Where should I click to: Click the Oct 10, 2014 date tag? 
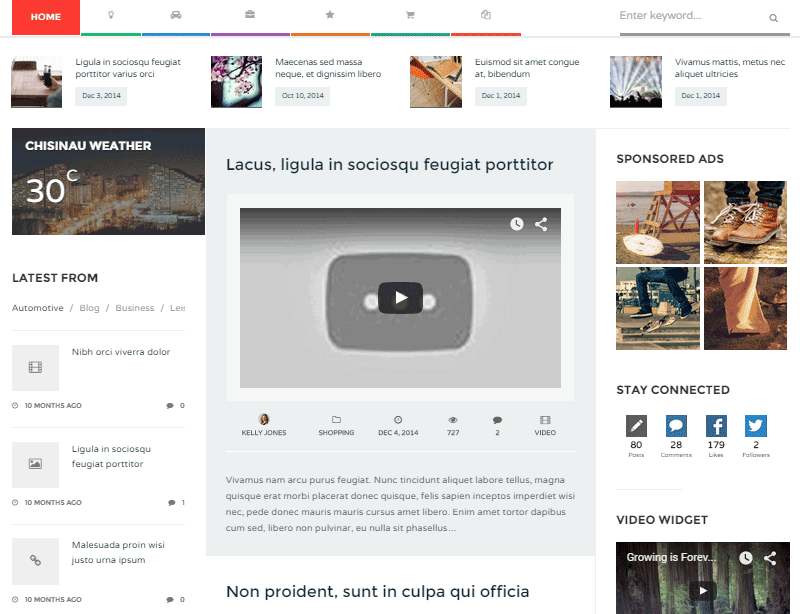point(303,95)
